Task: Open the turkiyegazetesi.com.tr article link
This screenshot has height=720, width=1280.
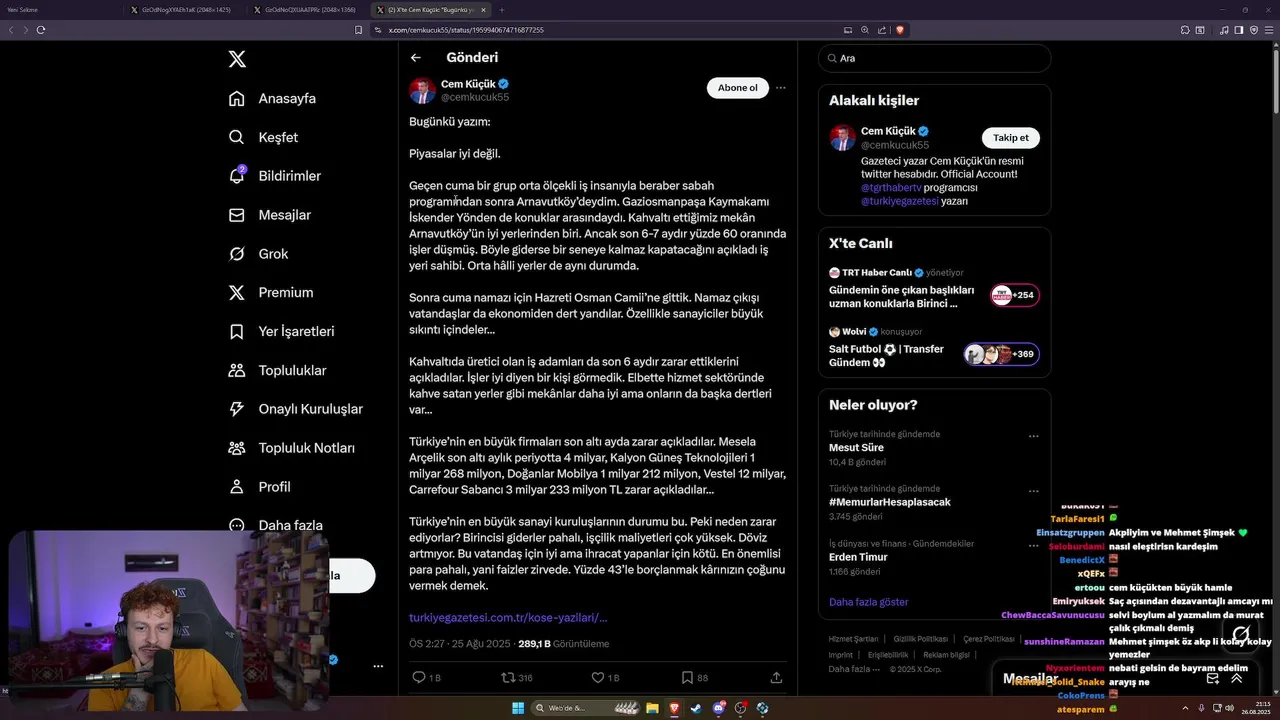Action: coord(508,618)
